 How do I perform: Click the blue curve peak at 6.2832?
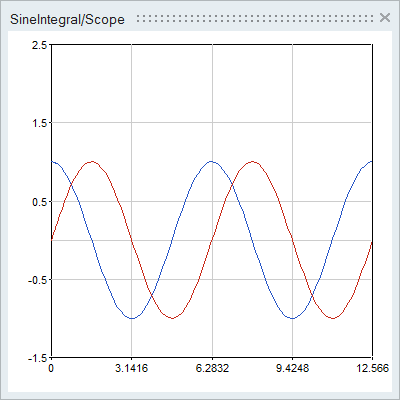click(x=212, y=162)
